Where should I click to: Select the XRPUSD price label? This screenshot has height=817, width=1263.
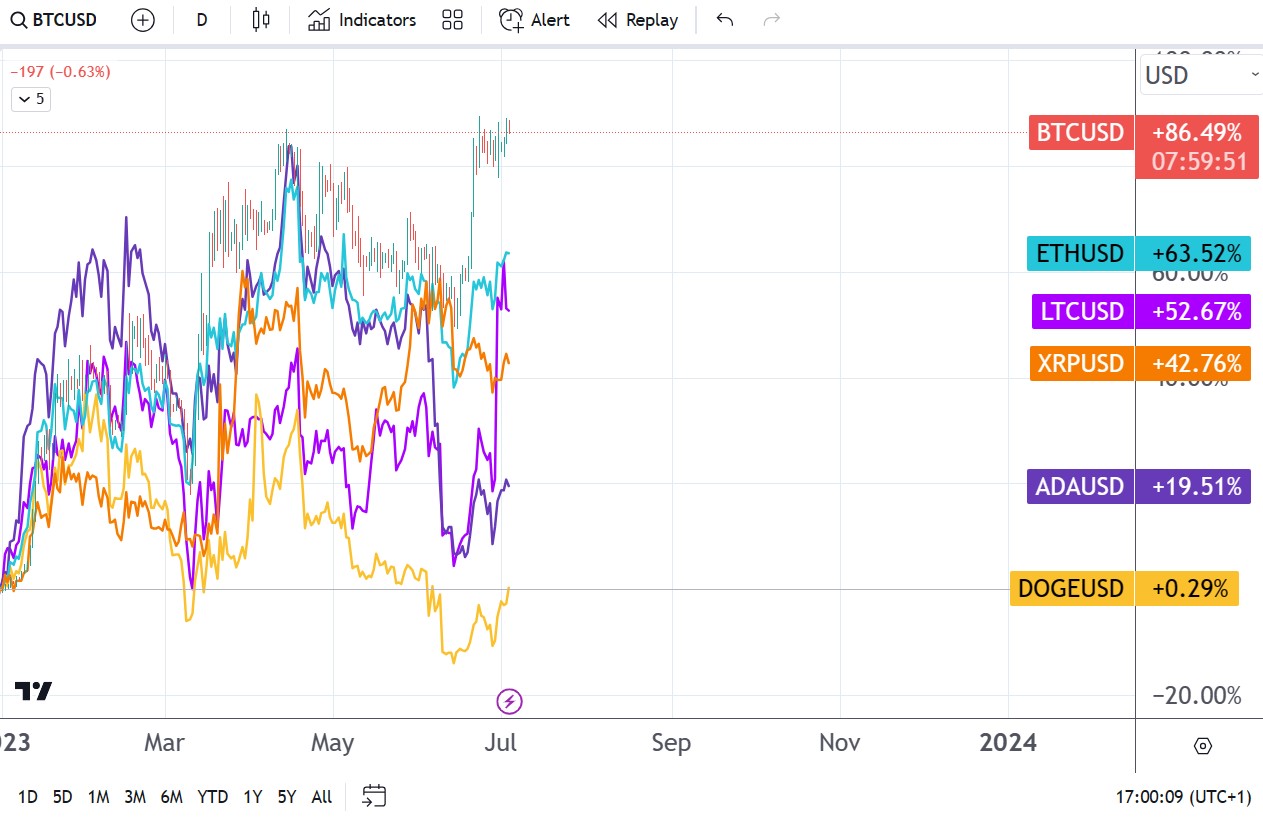(1081, 363)
